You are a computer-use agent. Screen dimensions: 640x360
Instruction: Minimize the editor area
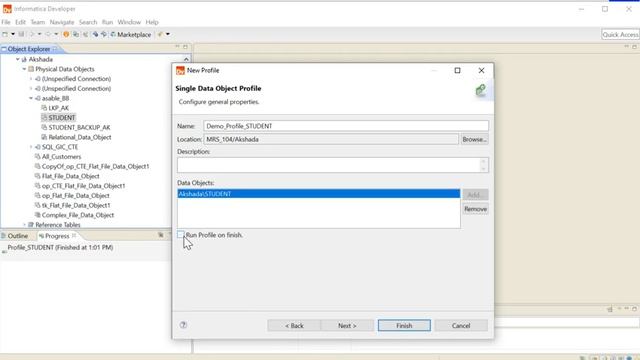(627, 47)
